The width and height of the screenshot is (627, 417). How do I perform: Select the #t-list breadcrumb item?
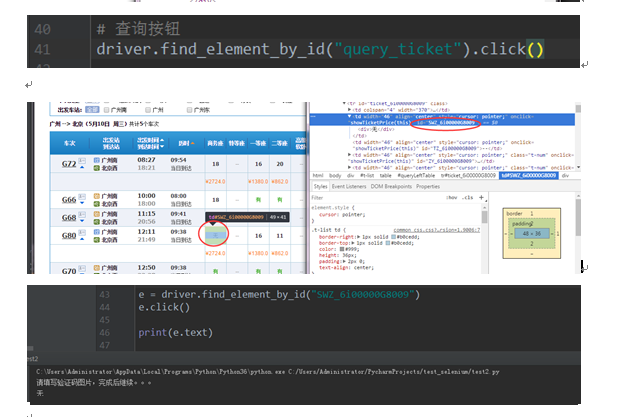[367, 176]
